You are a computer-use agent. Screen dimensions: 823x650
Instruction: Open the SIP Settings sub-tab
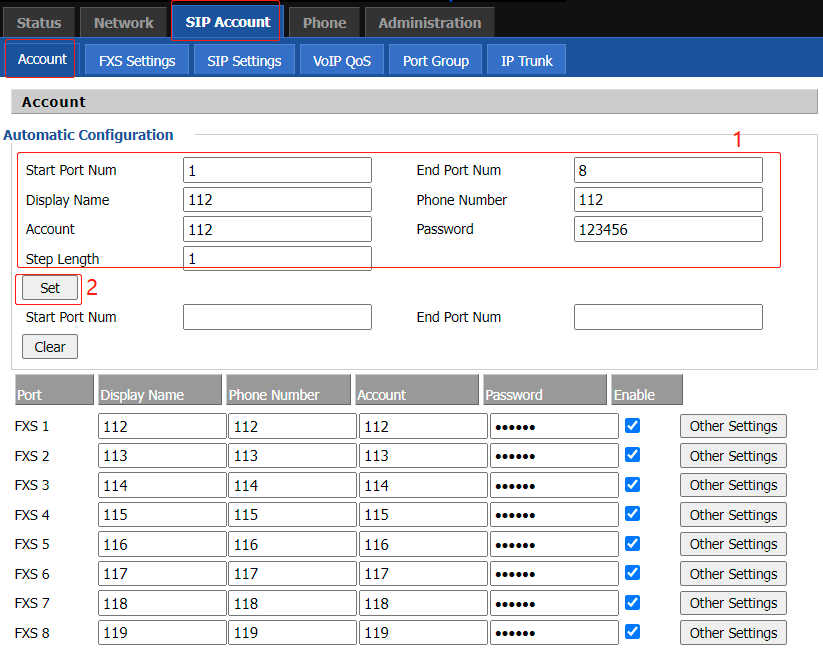(244, 60)
